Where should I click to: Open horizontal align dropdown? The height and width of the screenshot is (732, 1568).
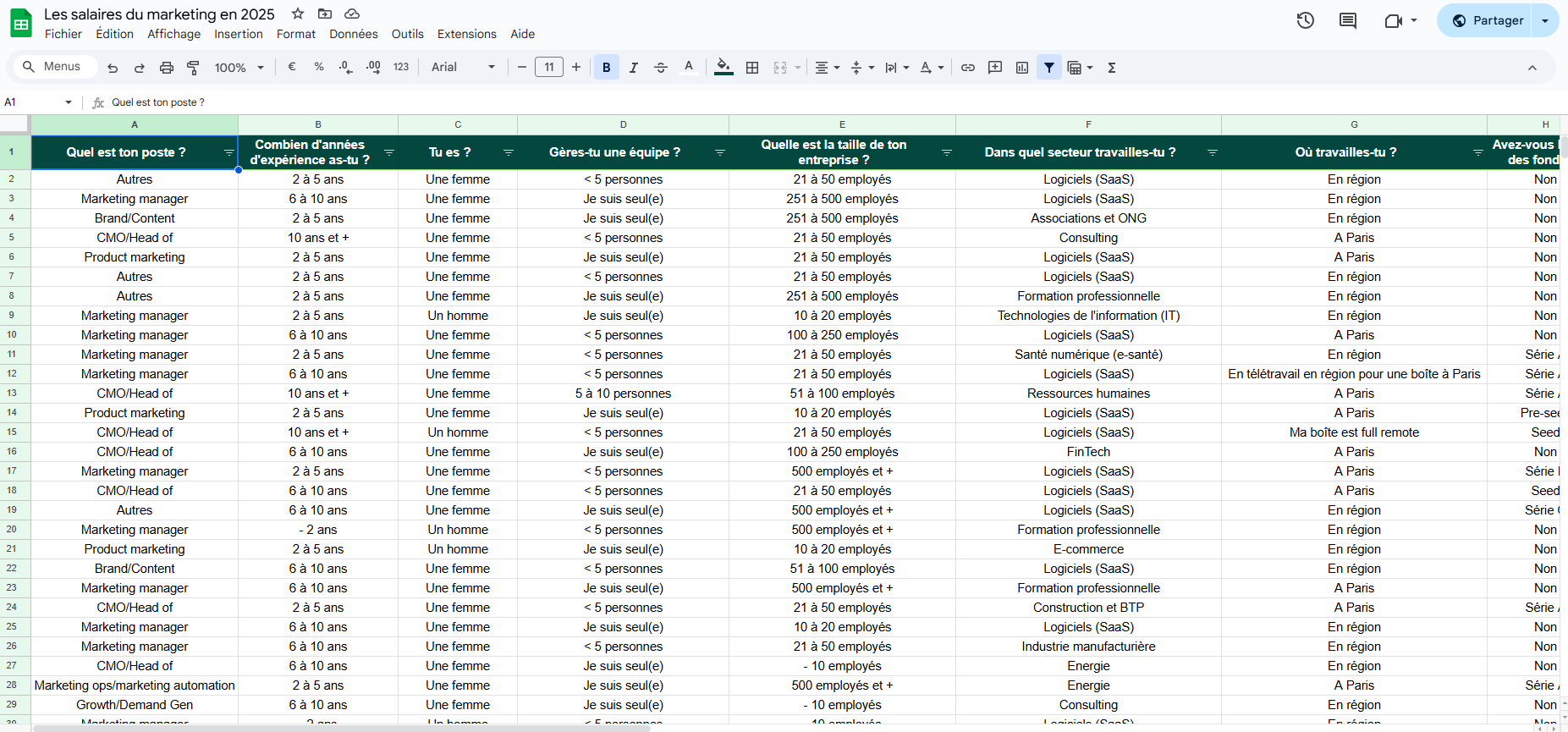point(827,68)
